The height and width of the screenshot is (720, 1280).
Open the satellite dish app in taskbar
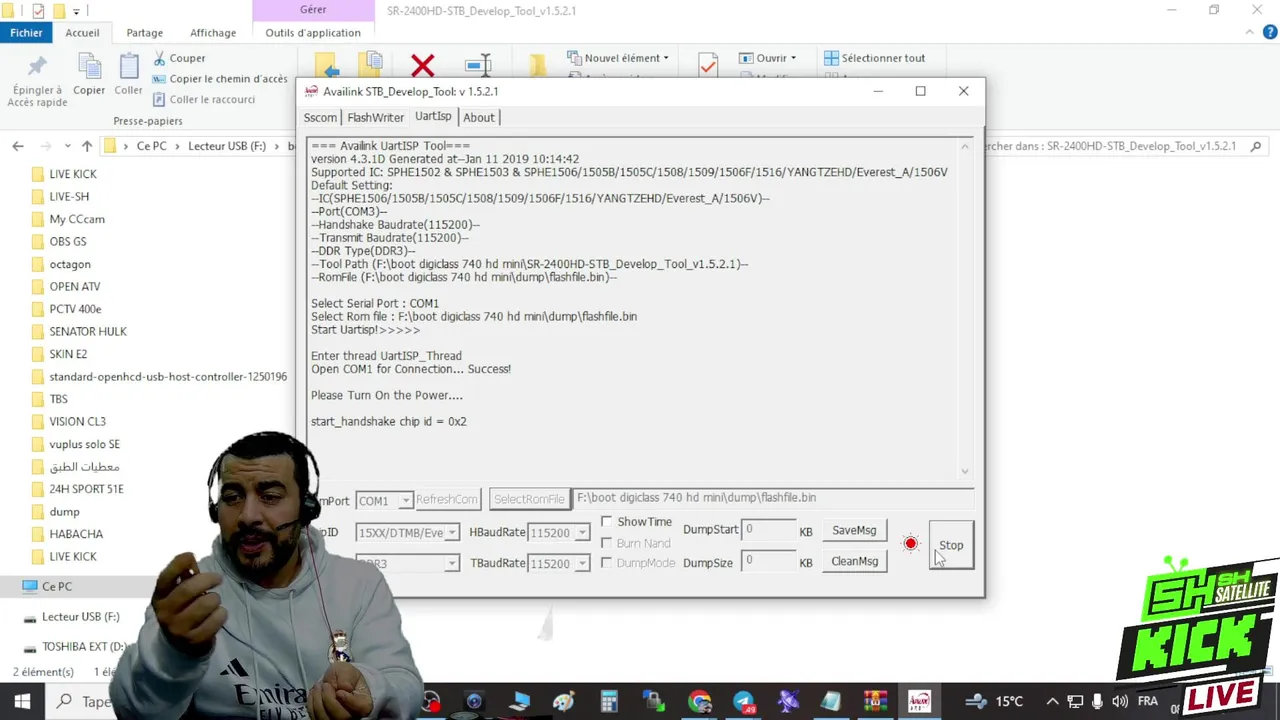click(x=788, y=701)
